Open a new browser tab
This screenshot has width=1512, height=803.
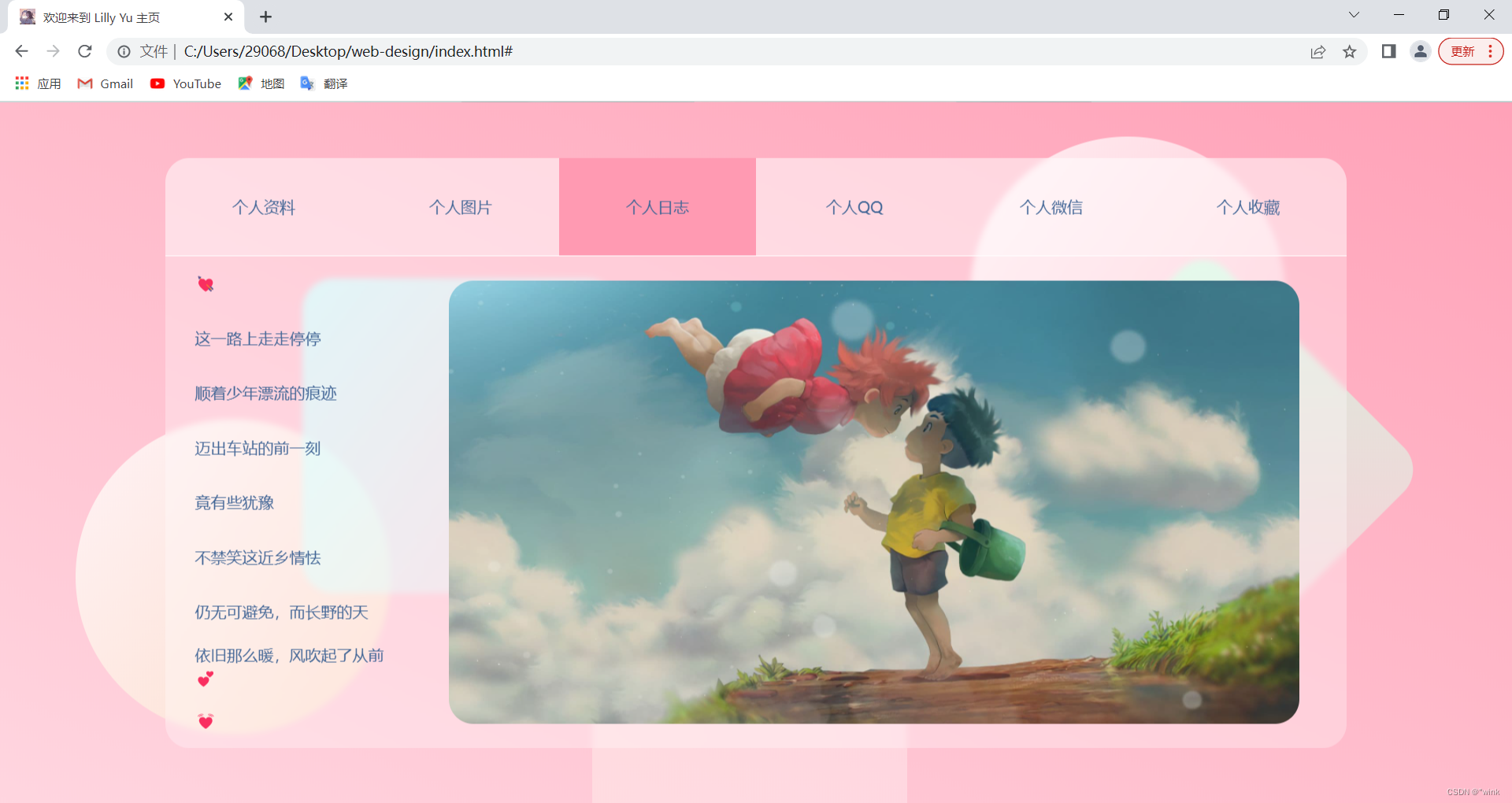click(265, 17)
